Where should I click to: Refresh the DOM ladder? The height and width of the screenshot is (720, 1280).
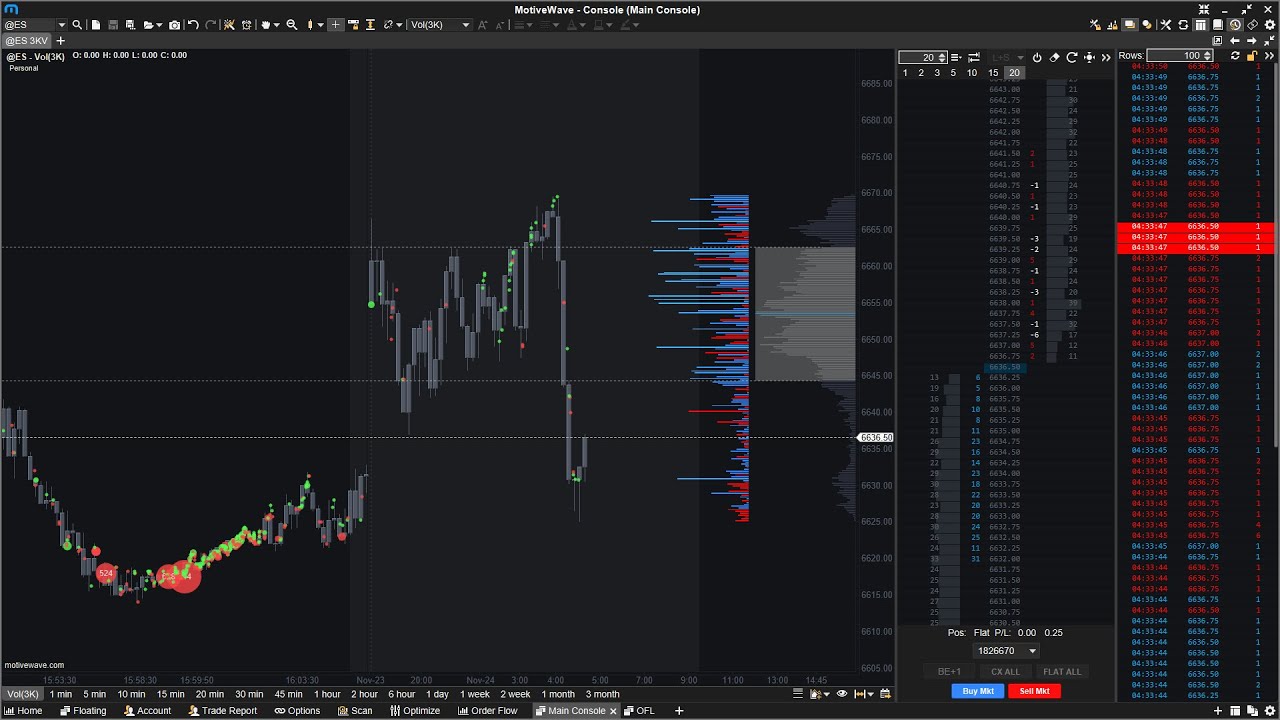tap(1072, 57)
